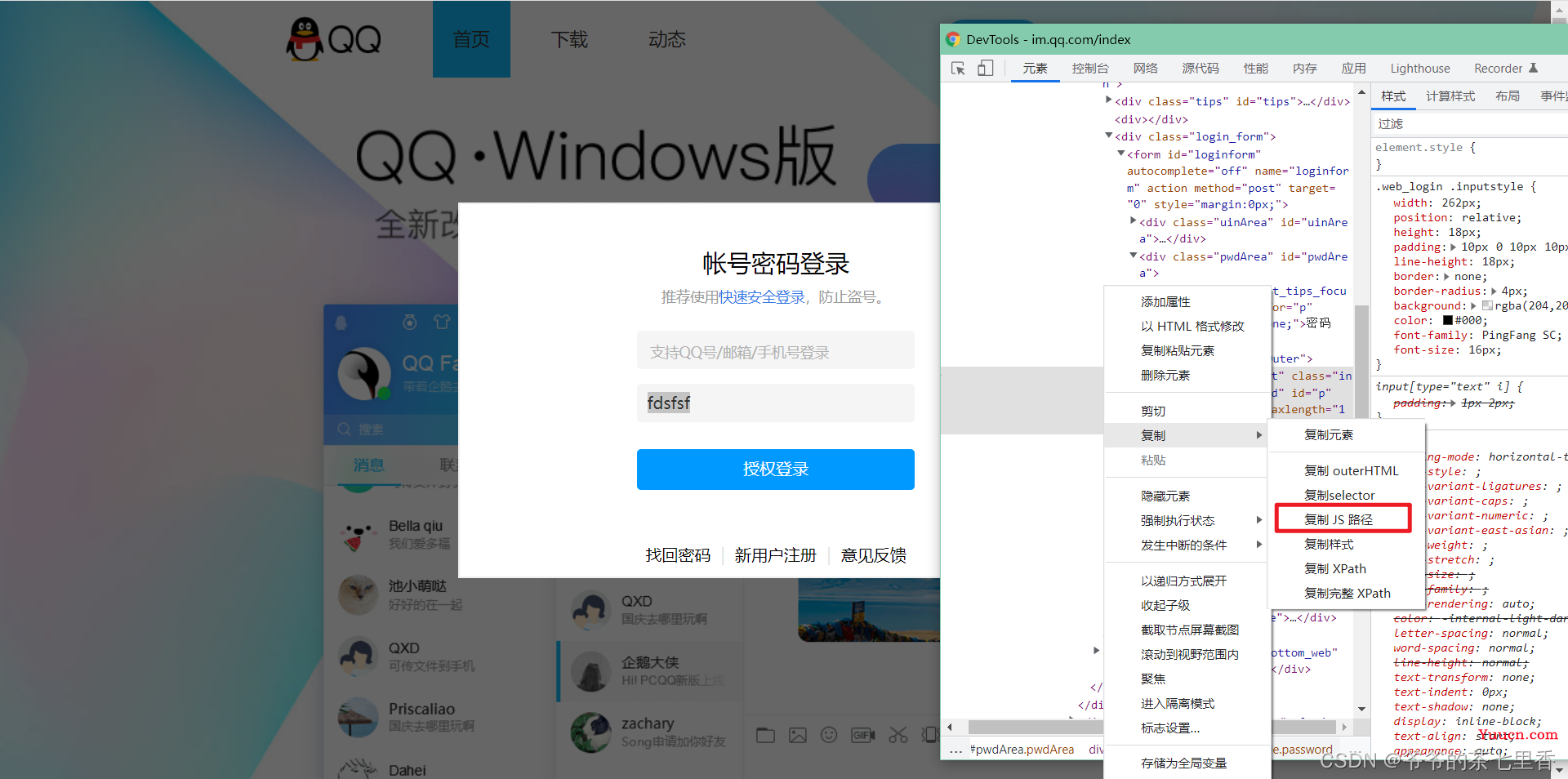Click the scissors screenshot icon in chat toolbar
This screenshot has width=1568, height=779.
898,735
